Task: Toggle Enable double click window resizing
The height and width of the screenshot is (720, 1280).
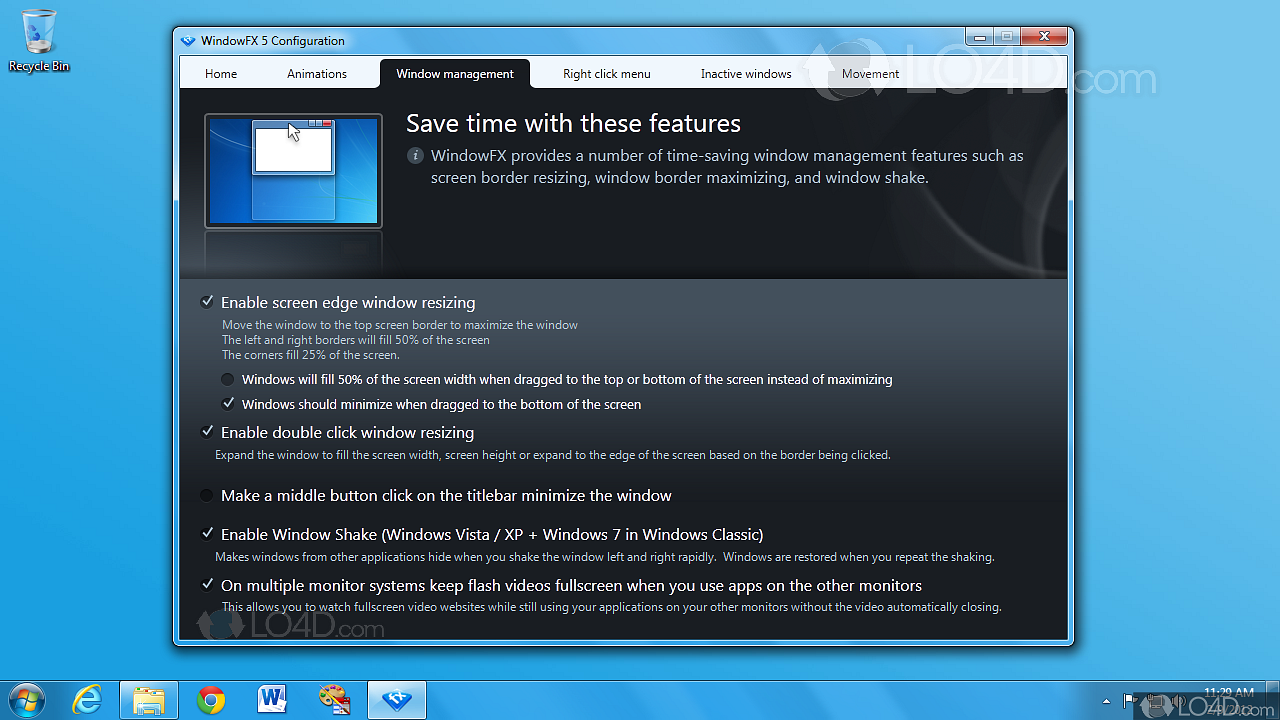Action: tap(207, 432)
